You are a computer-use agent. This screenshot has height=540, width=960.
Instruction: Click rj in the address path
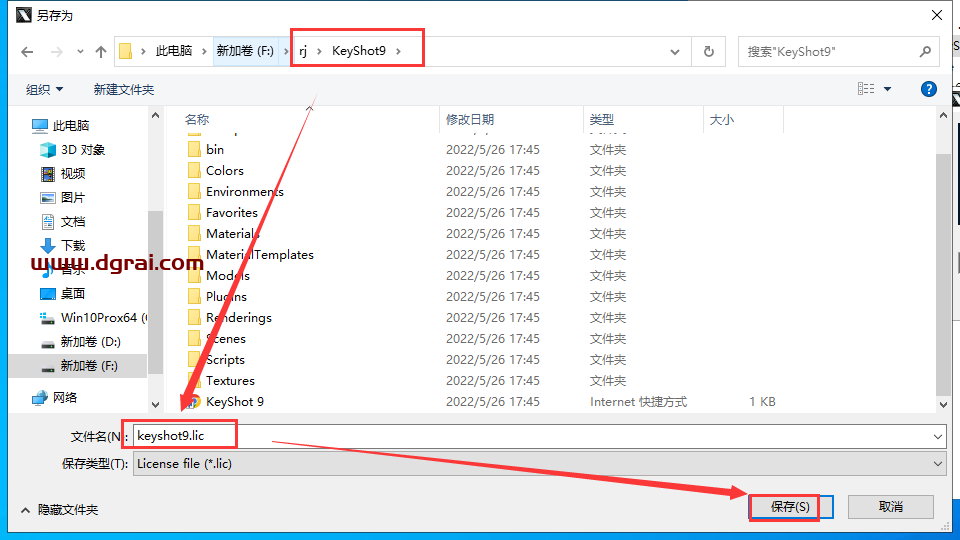(x=303, y=51)
